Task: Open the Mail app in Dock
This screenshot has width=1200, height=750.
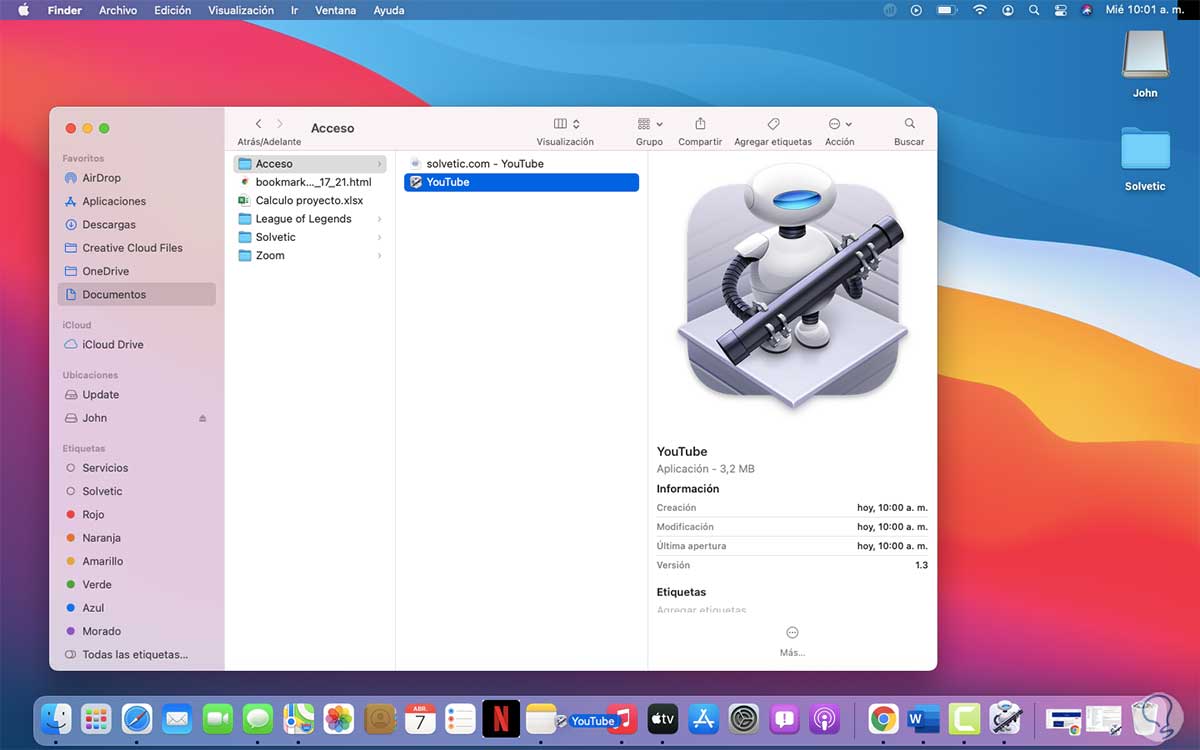Action: point(177,718)
